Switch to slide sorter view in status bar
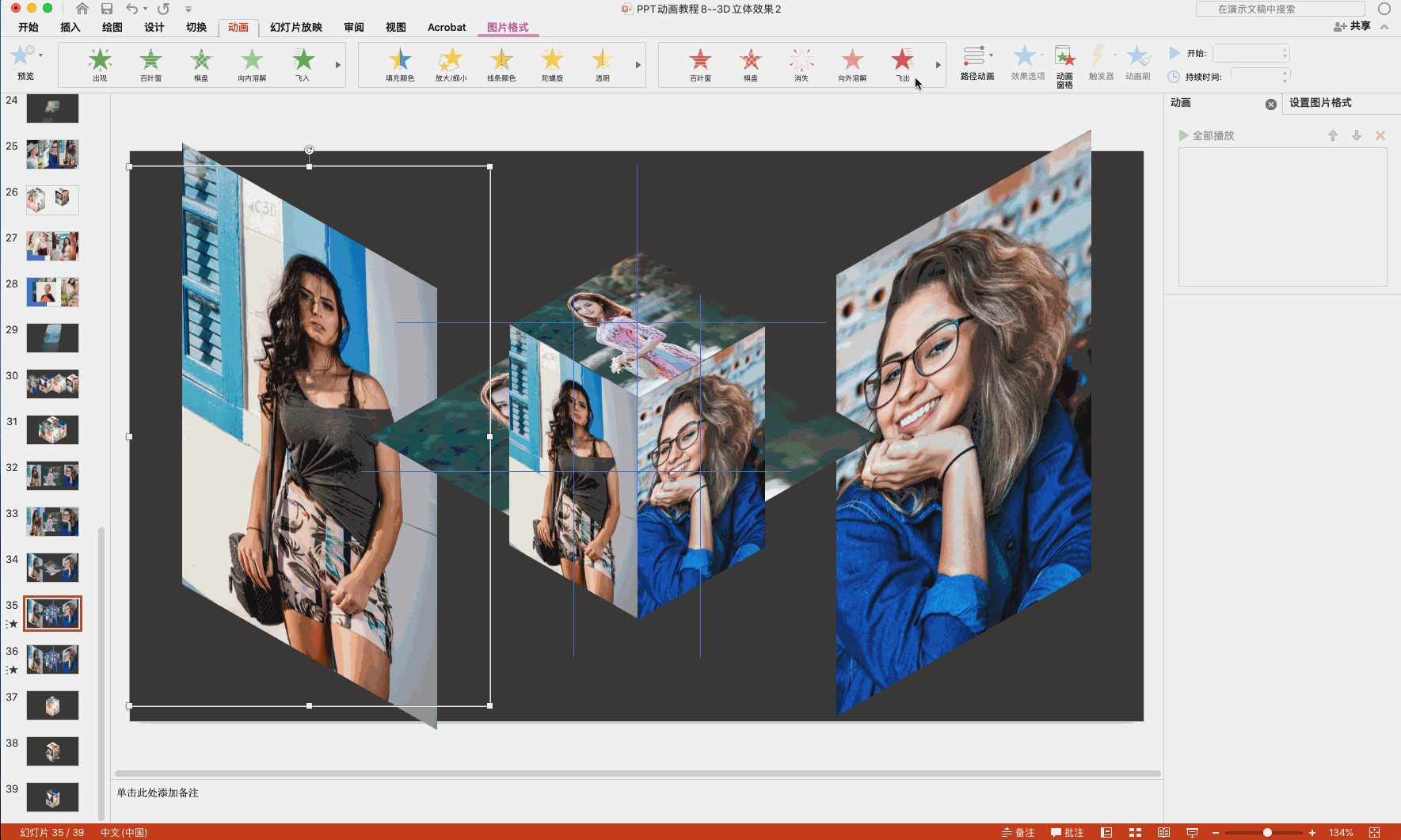 pyautogui.click(x=1135, y=832)
